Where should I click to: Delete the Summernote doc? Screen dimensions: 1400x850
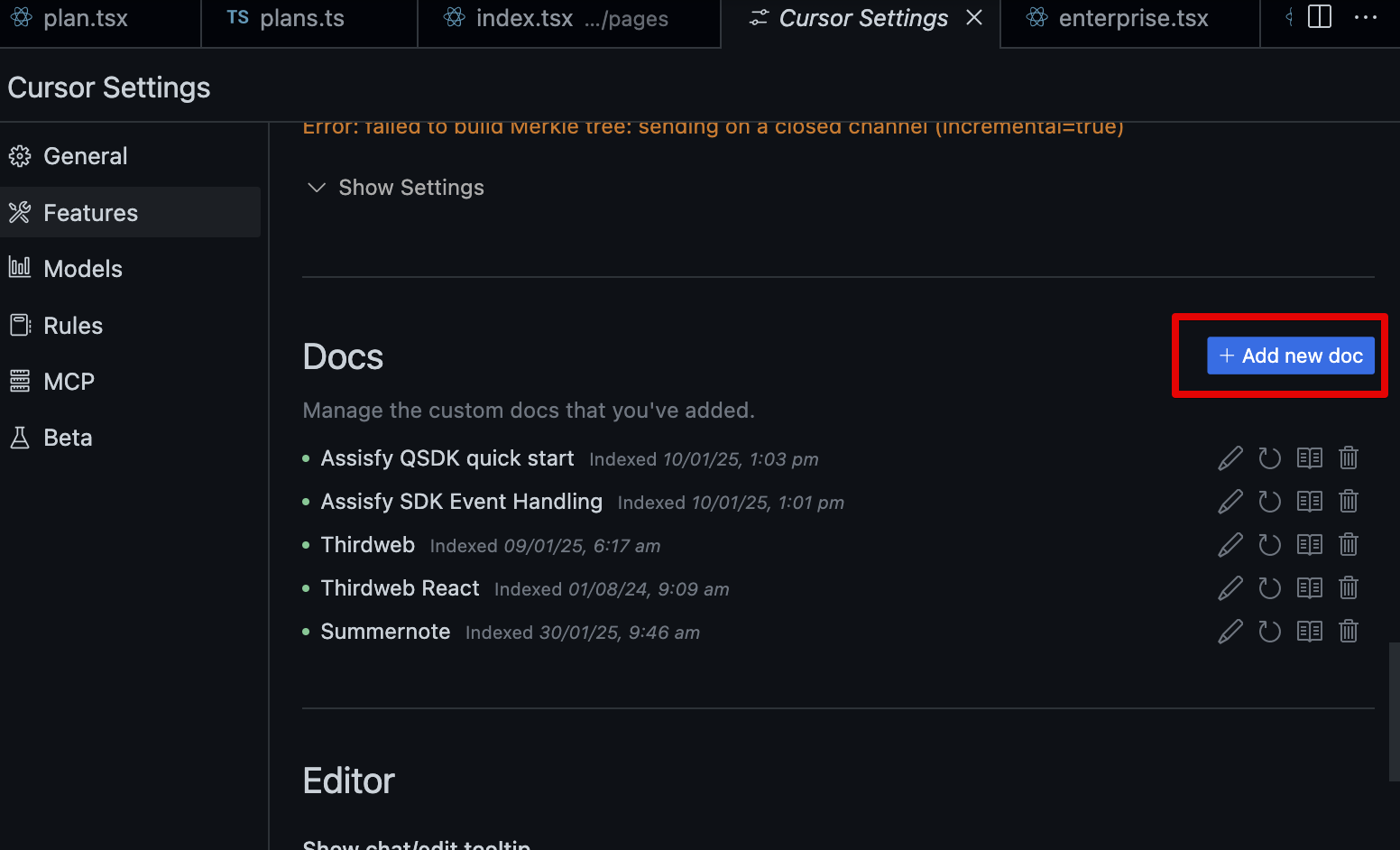coord(1349,632)
